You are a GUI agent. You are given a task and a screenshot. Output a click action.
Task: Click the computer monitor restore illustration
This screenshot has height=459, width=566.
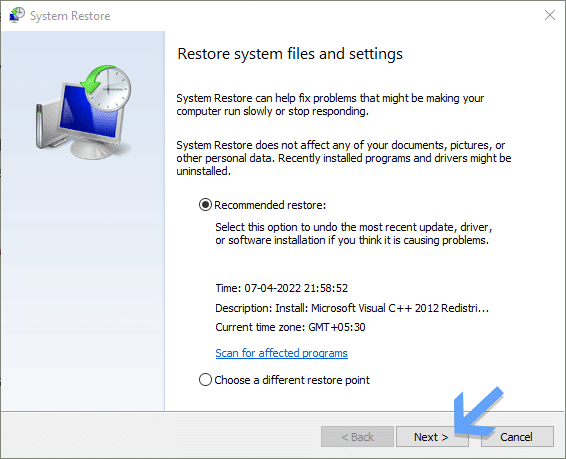pyautogui.click(x=83, y=113)
